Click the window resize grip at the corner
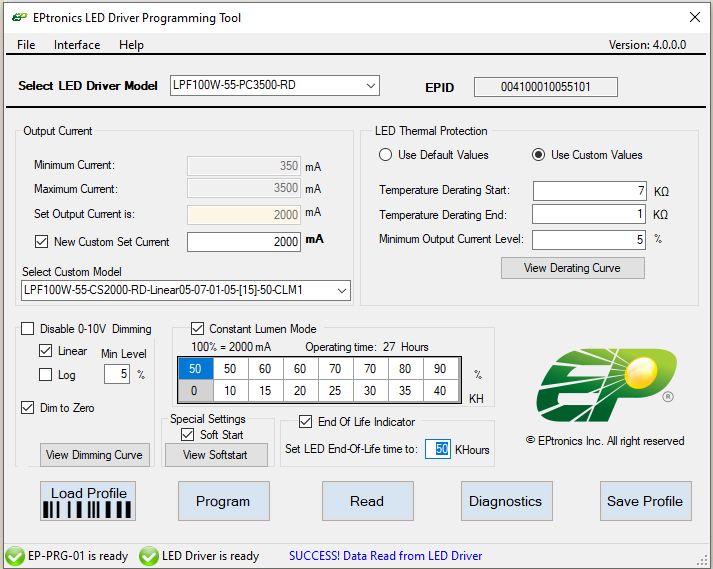 [703, 560]
